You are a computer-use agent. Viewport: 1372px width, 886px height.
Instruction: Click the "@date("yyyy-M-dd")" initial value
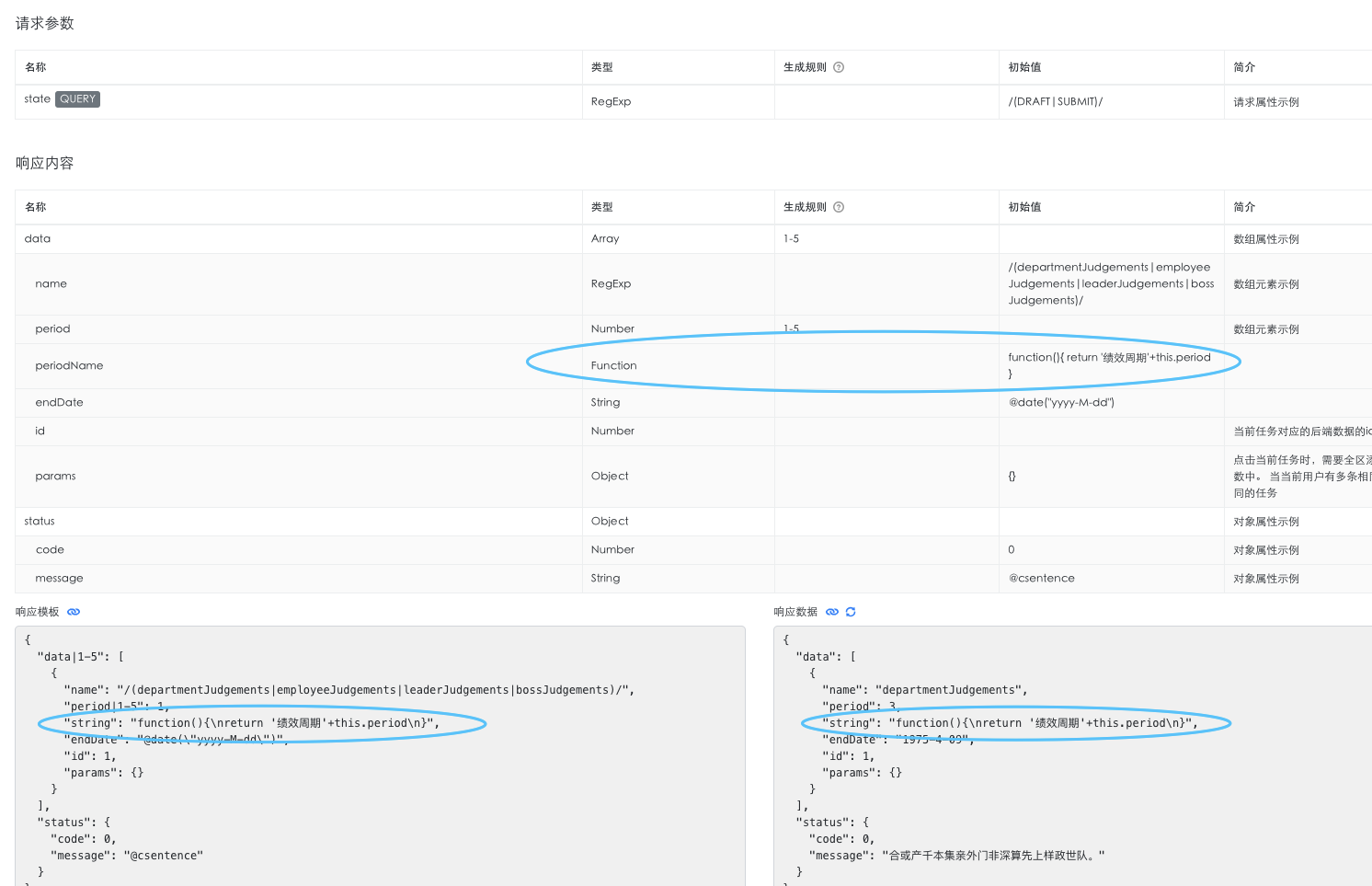point(1061,402)
